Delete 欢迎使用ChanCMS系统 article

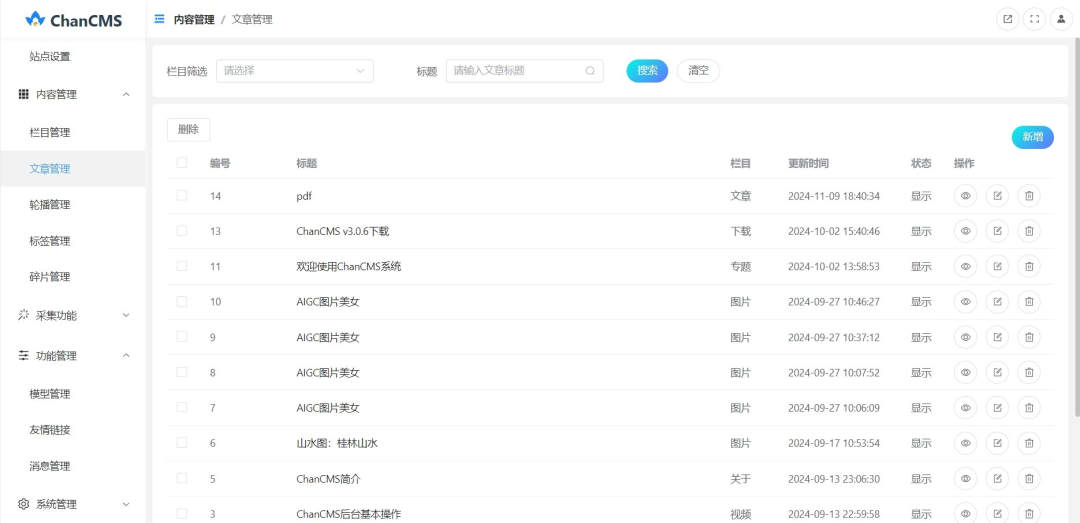pos(1029,266)
